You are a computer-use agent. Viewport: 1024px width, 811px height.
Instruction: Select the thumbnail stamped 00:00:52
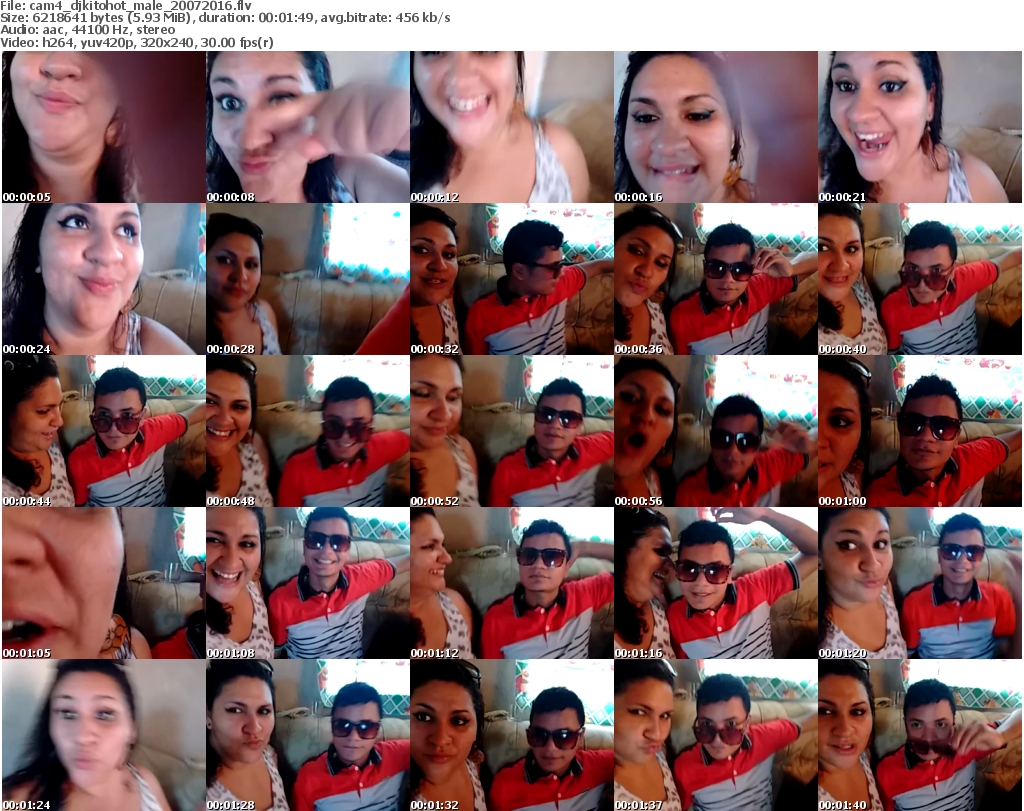512,431
